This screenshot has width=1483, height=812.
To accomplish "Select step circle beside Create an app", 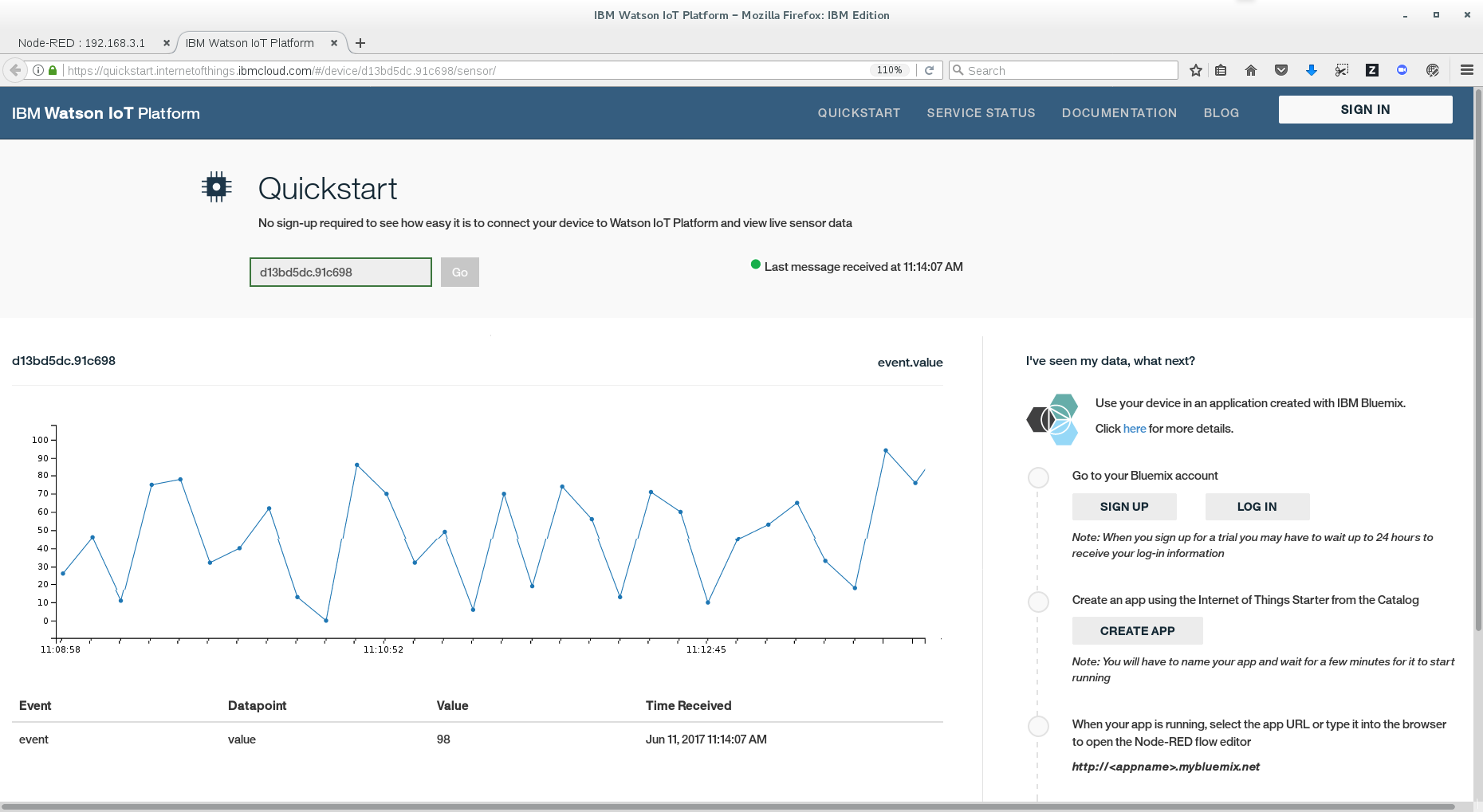I will click(1038, 602).
